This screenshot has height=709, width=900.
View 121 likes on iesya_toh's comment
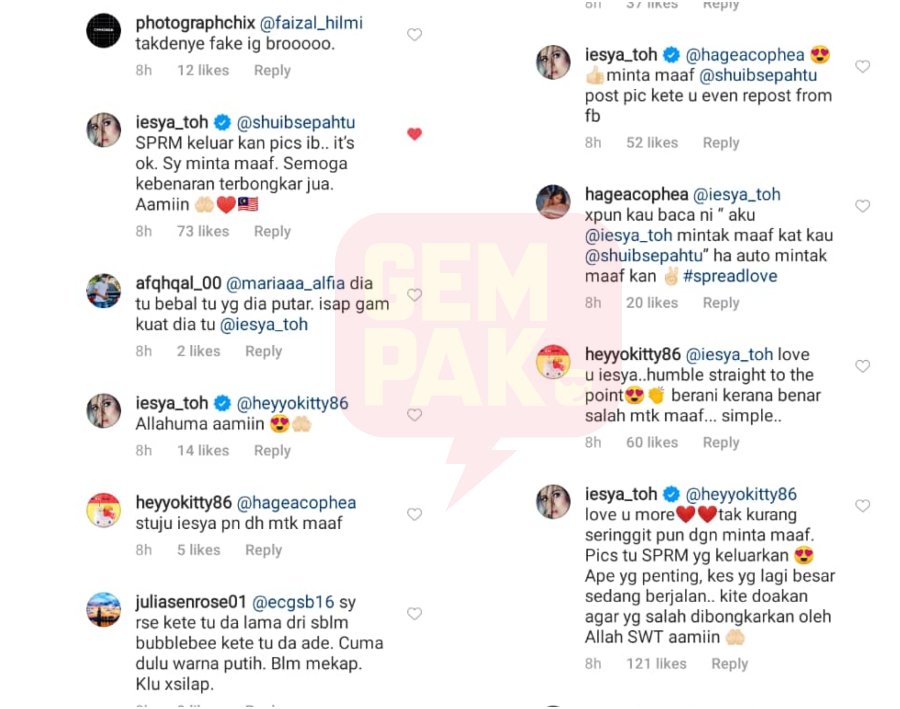tap(656, 664)
